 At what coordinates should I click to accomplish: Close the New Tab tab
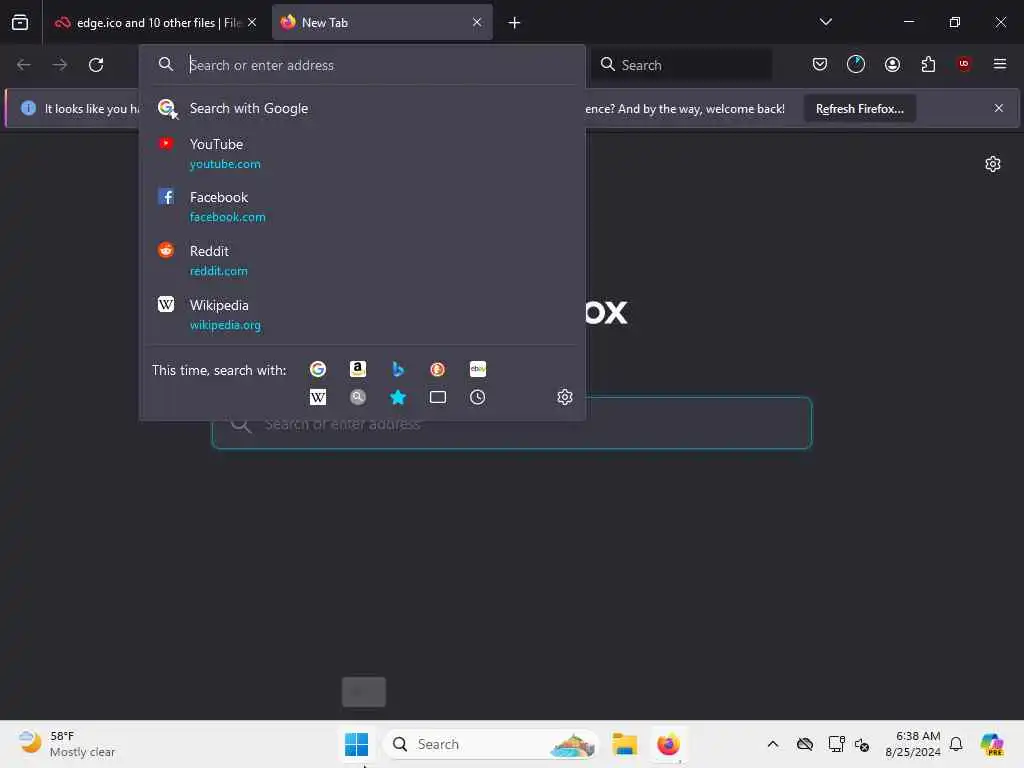477,23
